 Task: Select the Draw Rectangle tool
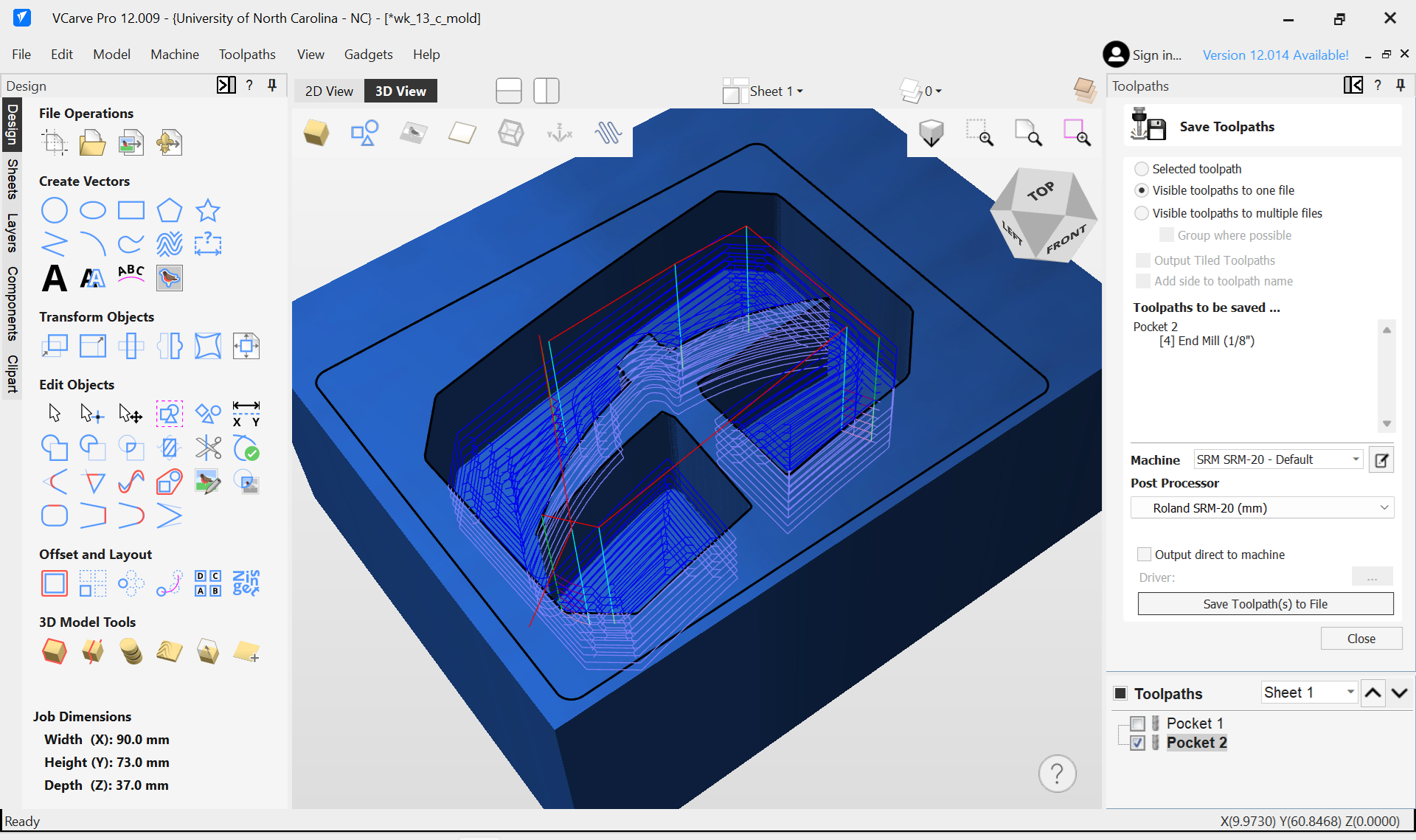point(131,210)
